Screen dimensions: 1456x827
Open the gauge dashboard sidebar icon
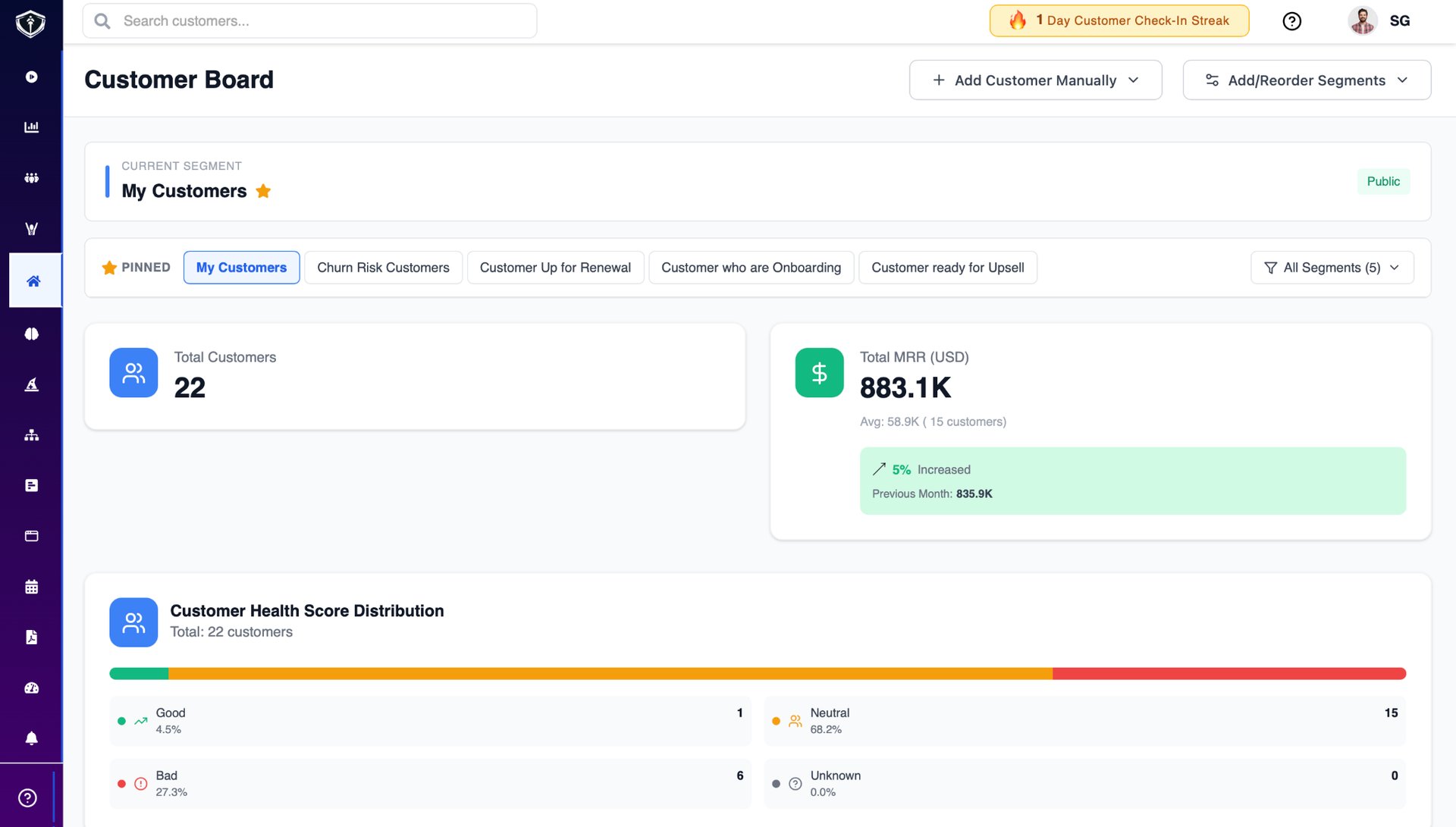[31, 688]
